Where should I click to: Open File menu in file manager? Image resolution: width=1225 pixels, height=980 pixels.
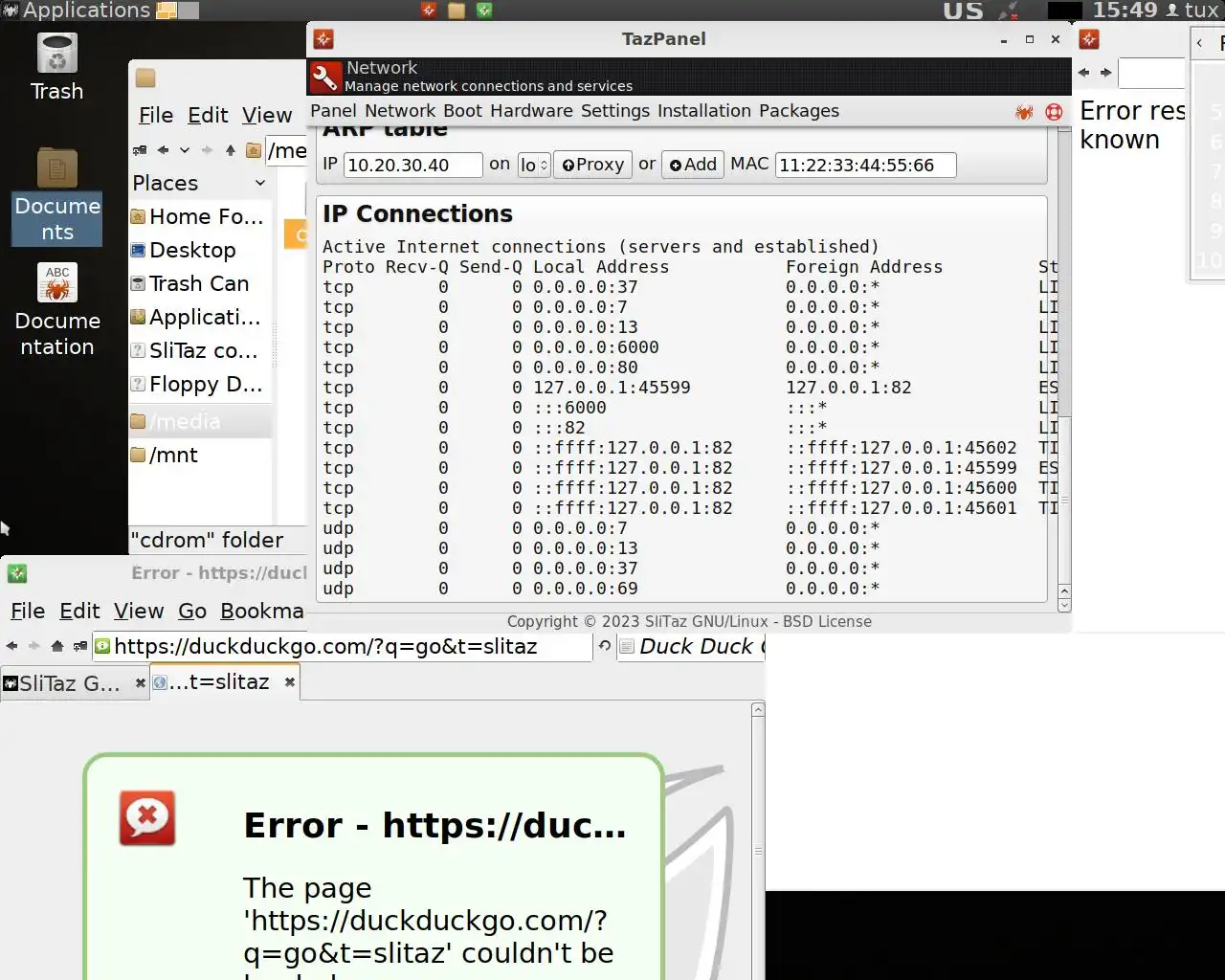coord(155,116)
